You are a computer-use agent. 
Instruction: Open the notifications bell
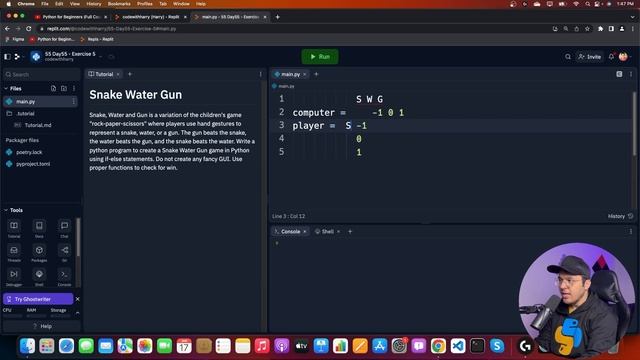[611, 57]
